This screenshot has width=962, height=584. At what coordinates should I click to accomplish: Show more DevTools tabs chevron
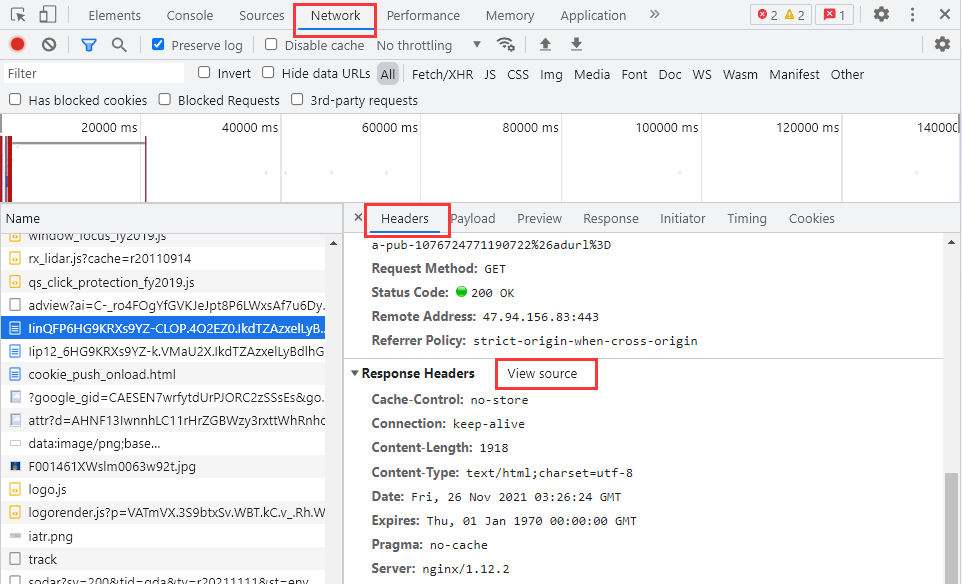pos(654,15)
